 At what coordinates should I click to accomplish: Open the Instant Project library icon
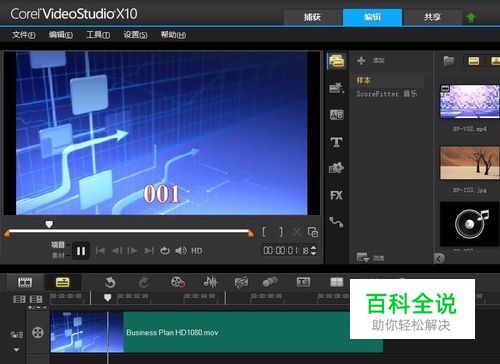point(337,88)
